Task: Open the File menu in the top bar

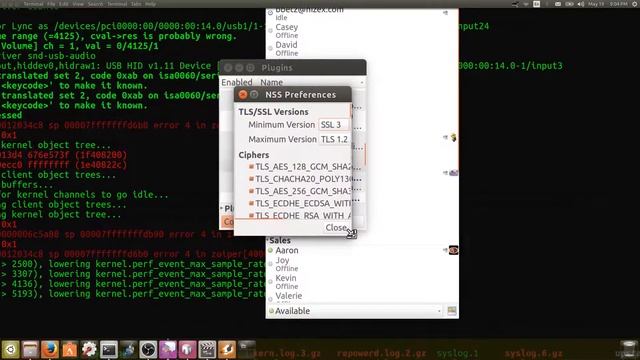Action: coord(51,4)
